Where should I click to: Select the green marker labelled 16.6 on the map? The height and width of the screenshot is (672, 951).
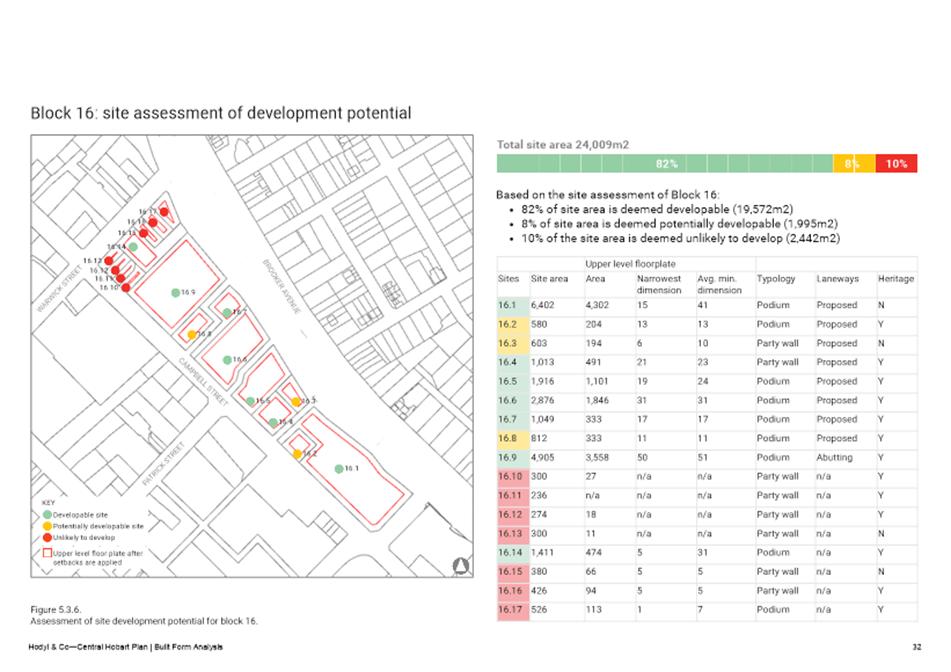coord(227,360)
